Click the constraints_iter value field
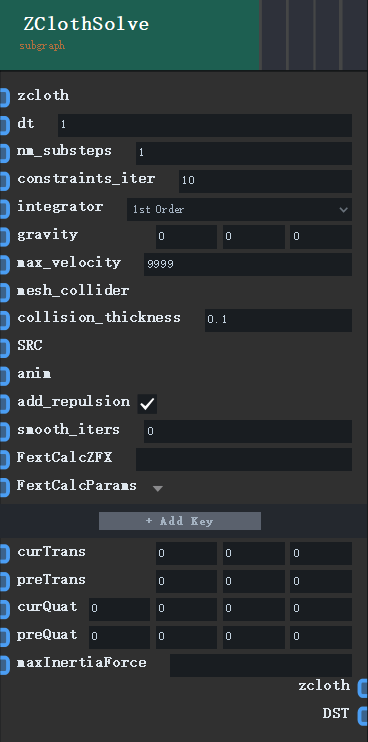Viewport: 368px width, 742px height. [x=265, y=181]
